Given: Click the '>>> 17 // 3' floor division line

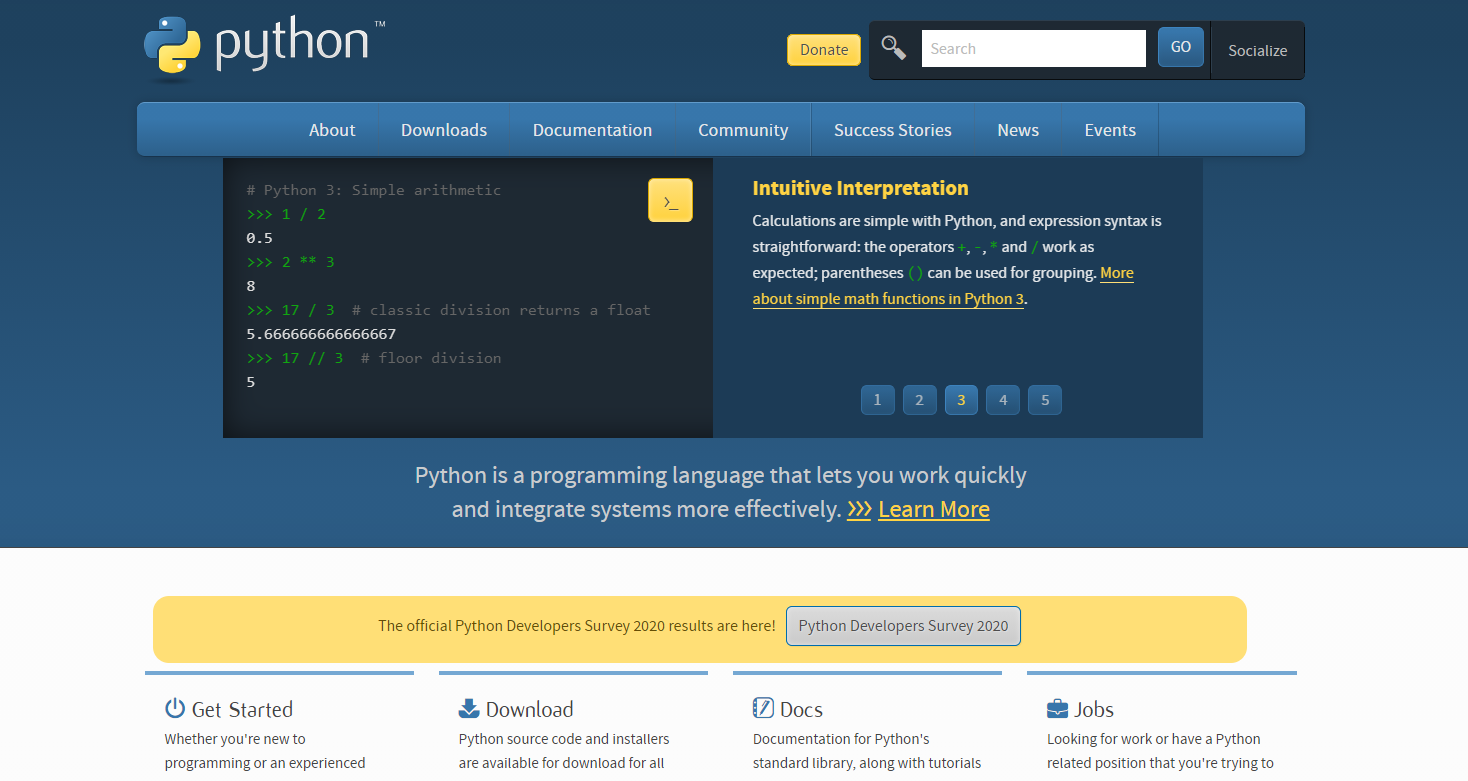Looking at the screenshot, I should (x=373, y=358).
